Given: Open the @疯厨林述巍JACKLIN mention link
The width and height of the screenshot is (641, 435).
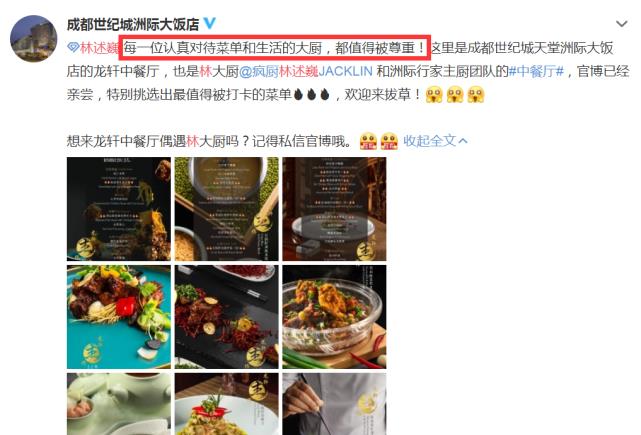Looking at the screenshot, I should [305, 72].
